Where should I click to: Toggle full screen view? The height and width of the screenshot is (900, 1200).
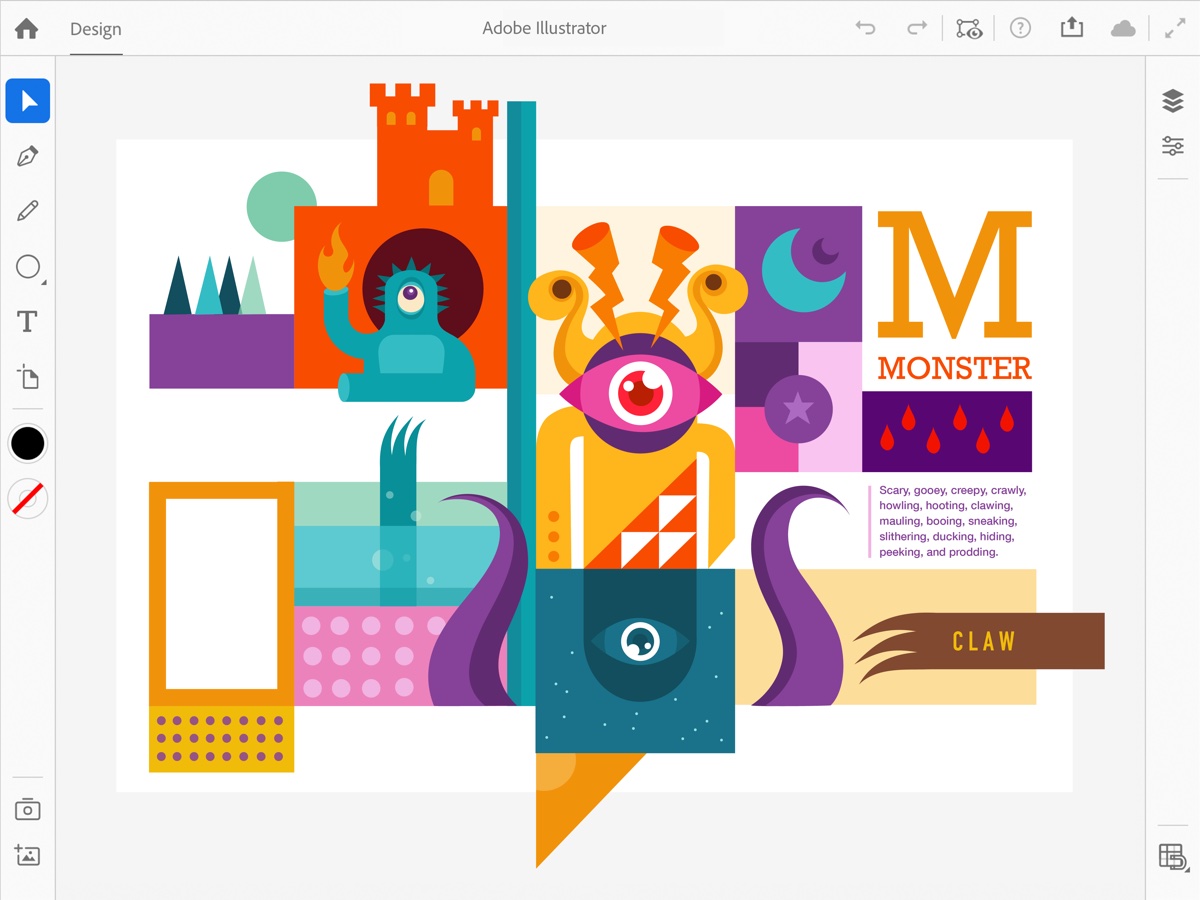[1175, 29]
